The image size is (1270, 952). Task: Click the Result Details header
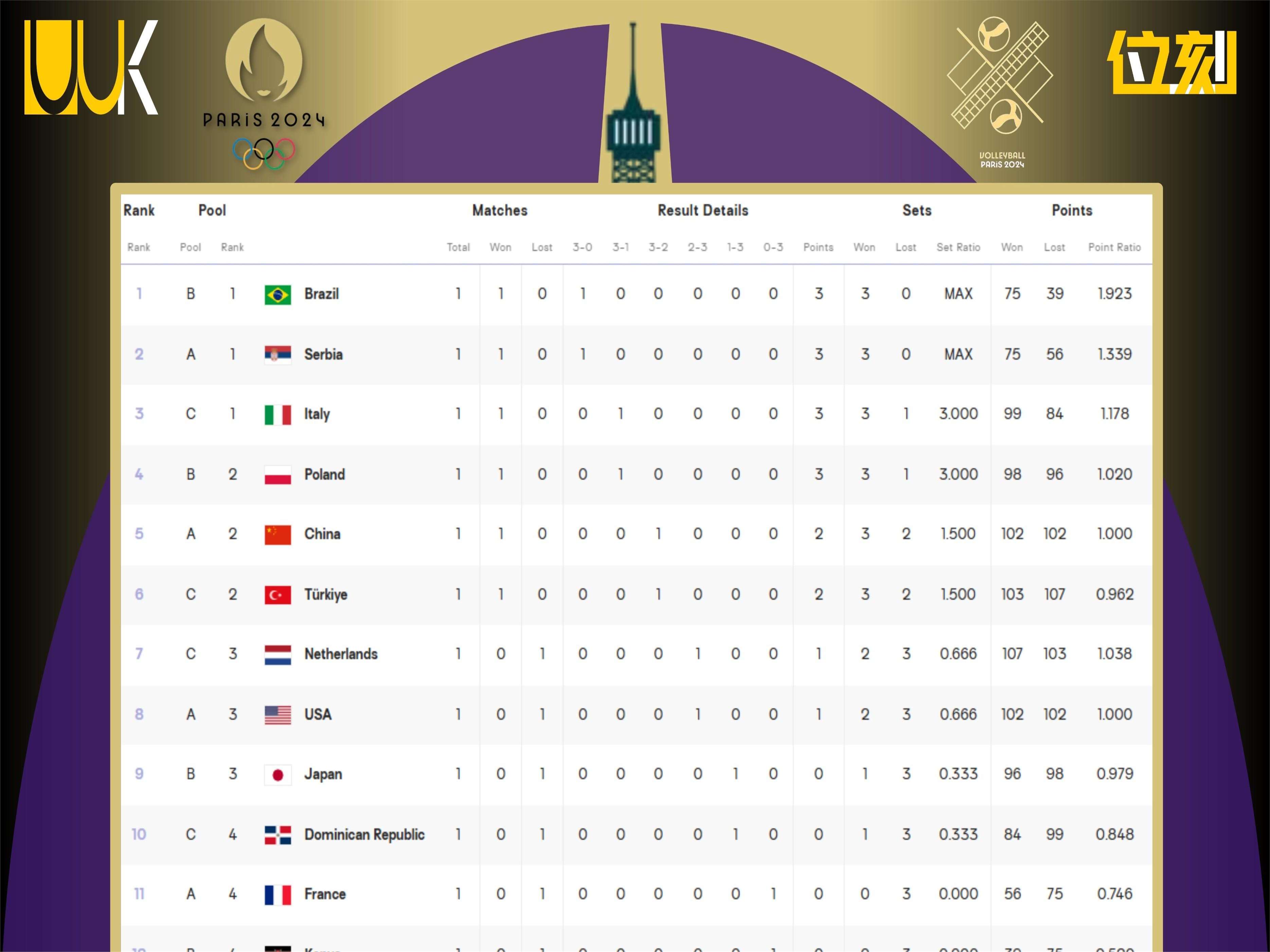703,210
